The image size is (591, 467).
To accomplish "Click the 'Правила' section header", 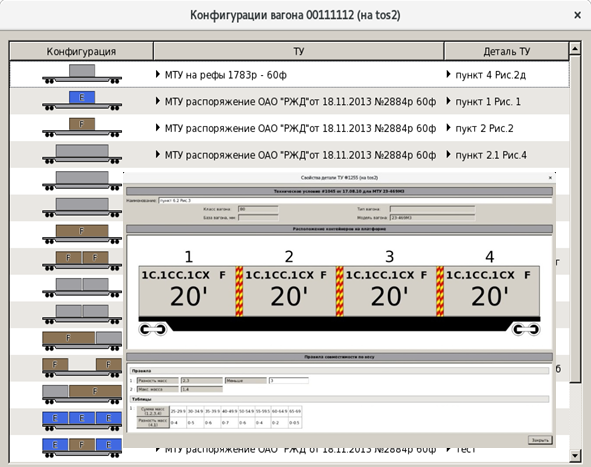I will click(339, 371).
